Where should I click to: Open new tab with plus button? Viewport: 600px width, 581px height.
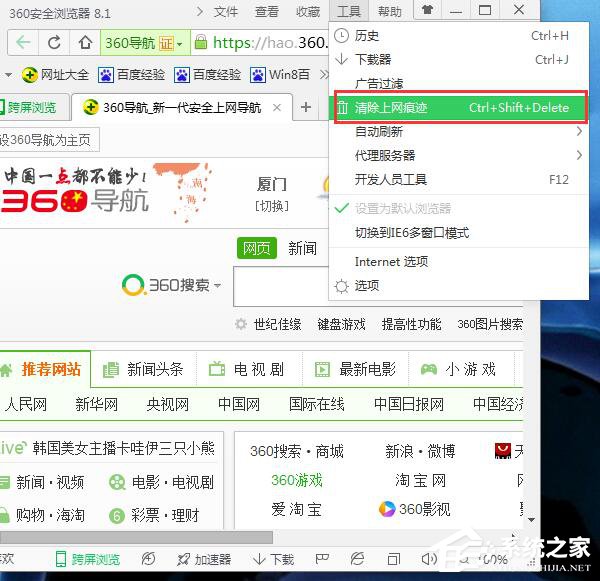tap(306, 107)
